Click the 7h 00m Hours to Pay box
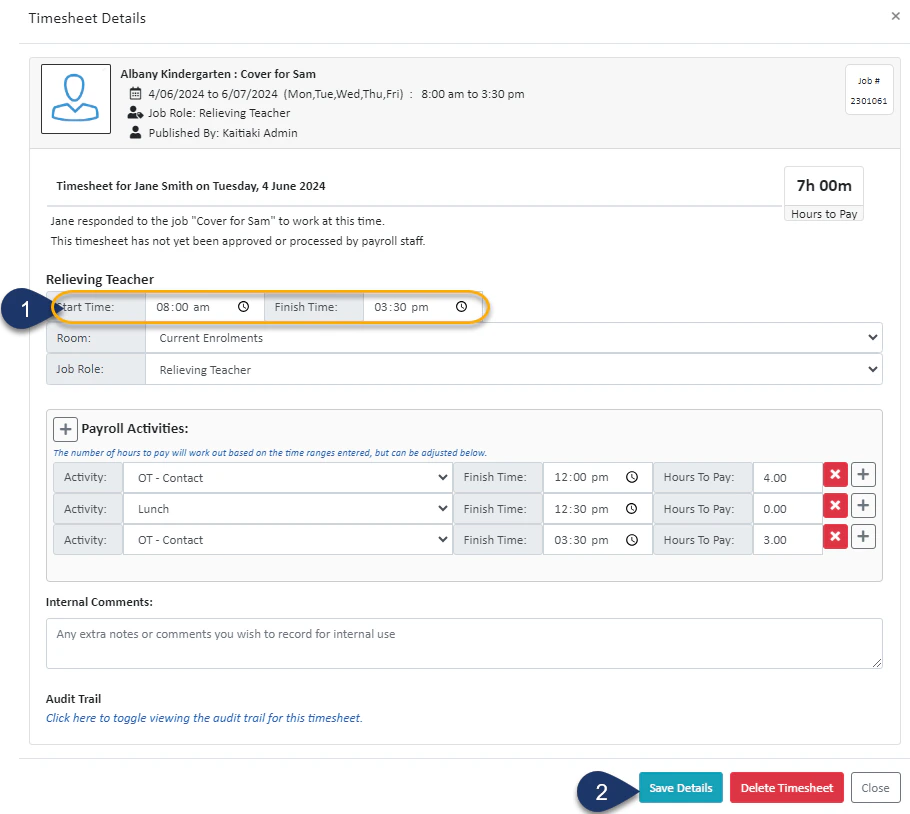This screenshot has width=910, height=814. (824, 194)
